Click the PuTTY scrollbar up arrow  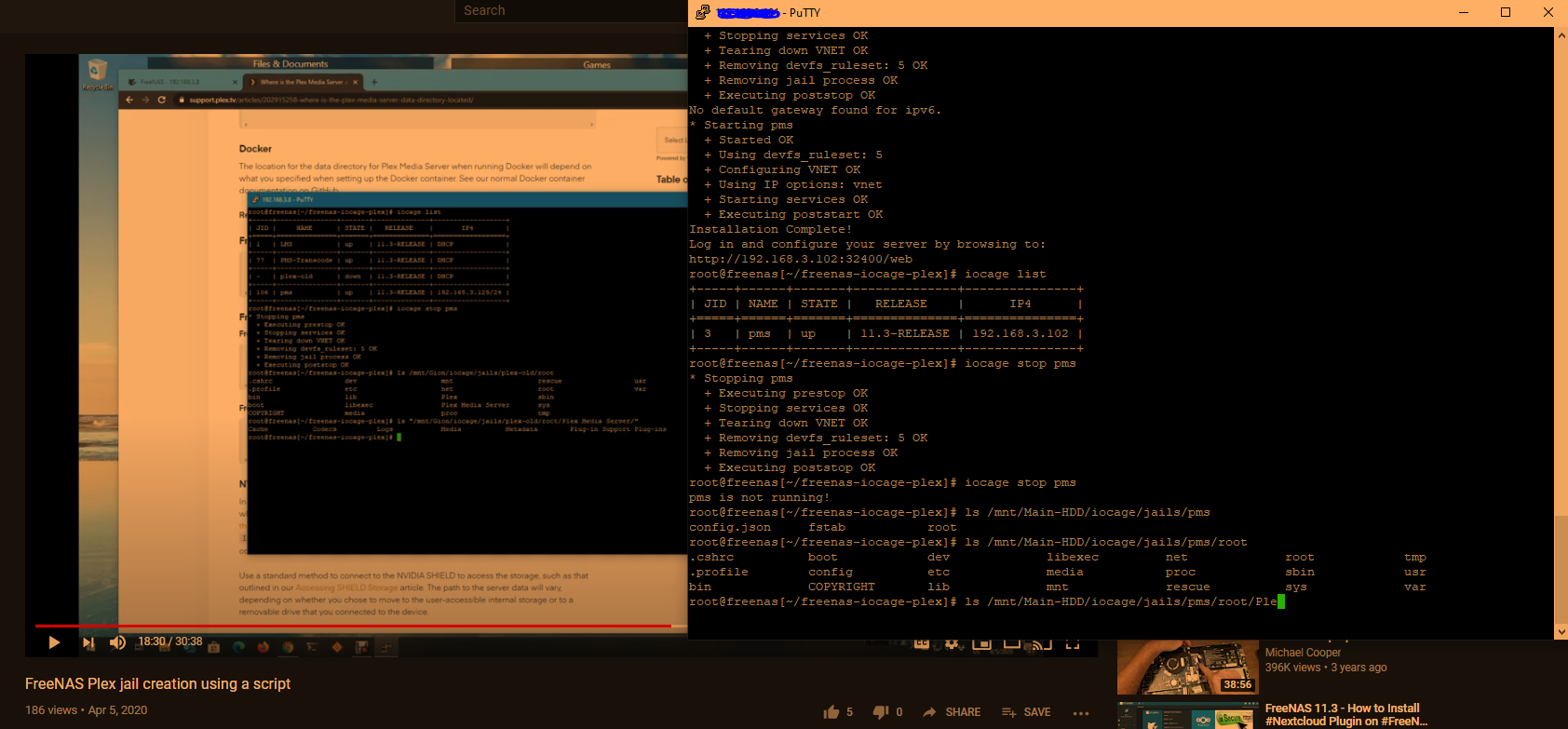pos(1561,35)
